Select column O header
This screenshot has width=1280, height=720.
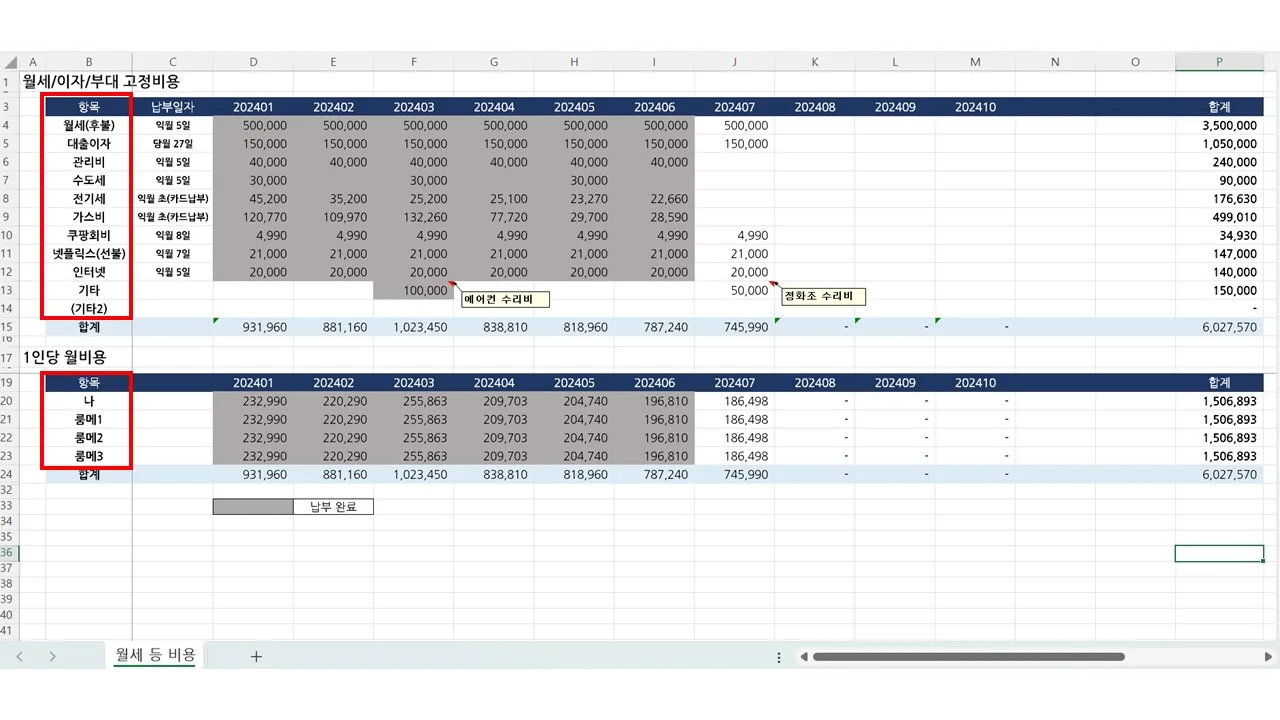pyautogui.click(x=1135, y=62)
